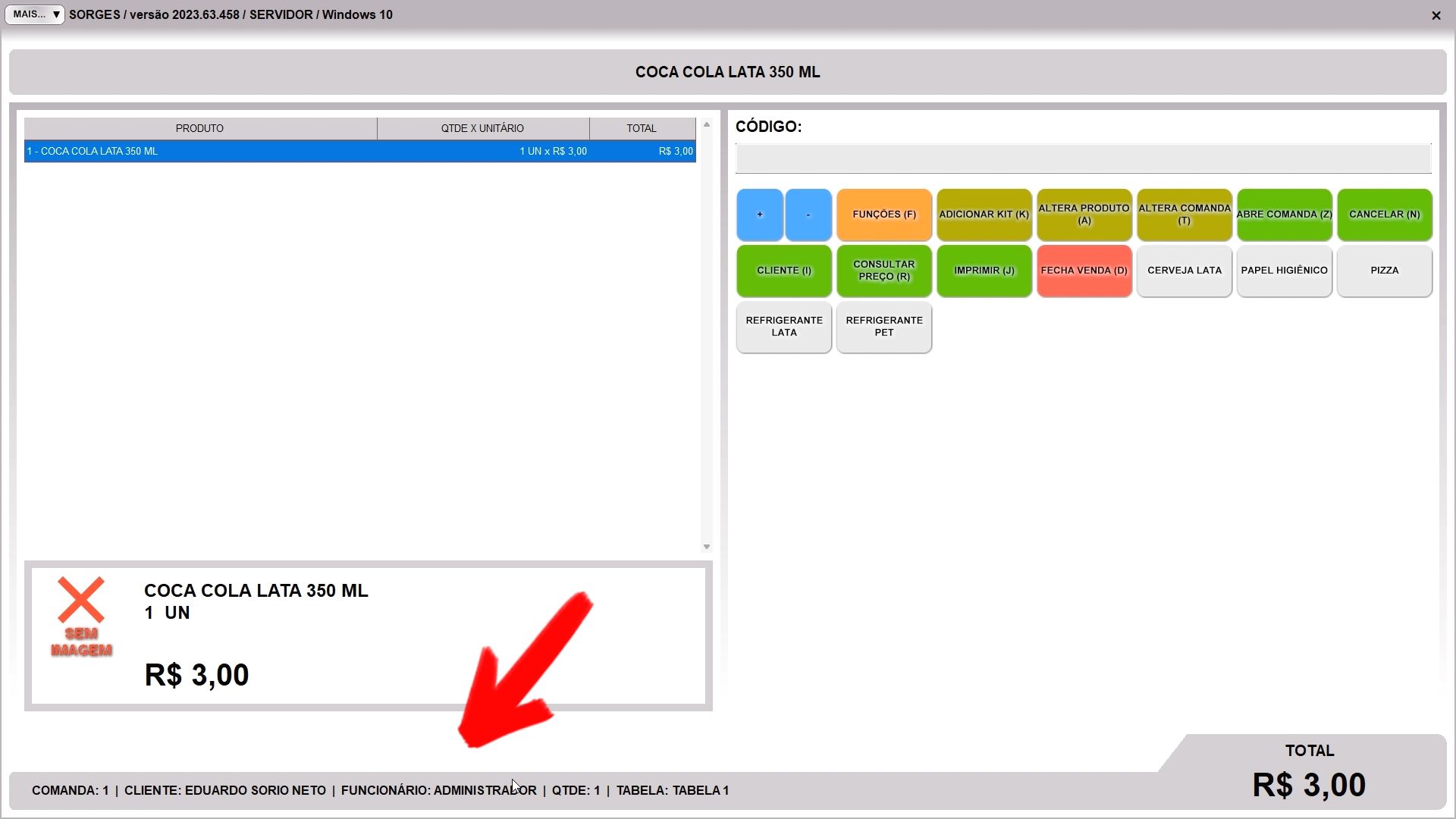1456x819 pixels.
Task: Click the TOTAL column header
Action: (x=642, y=128)
